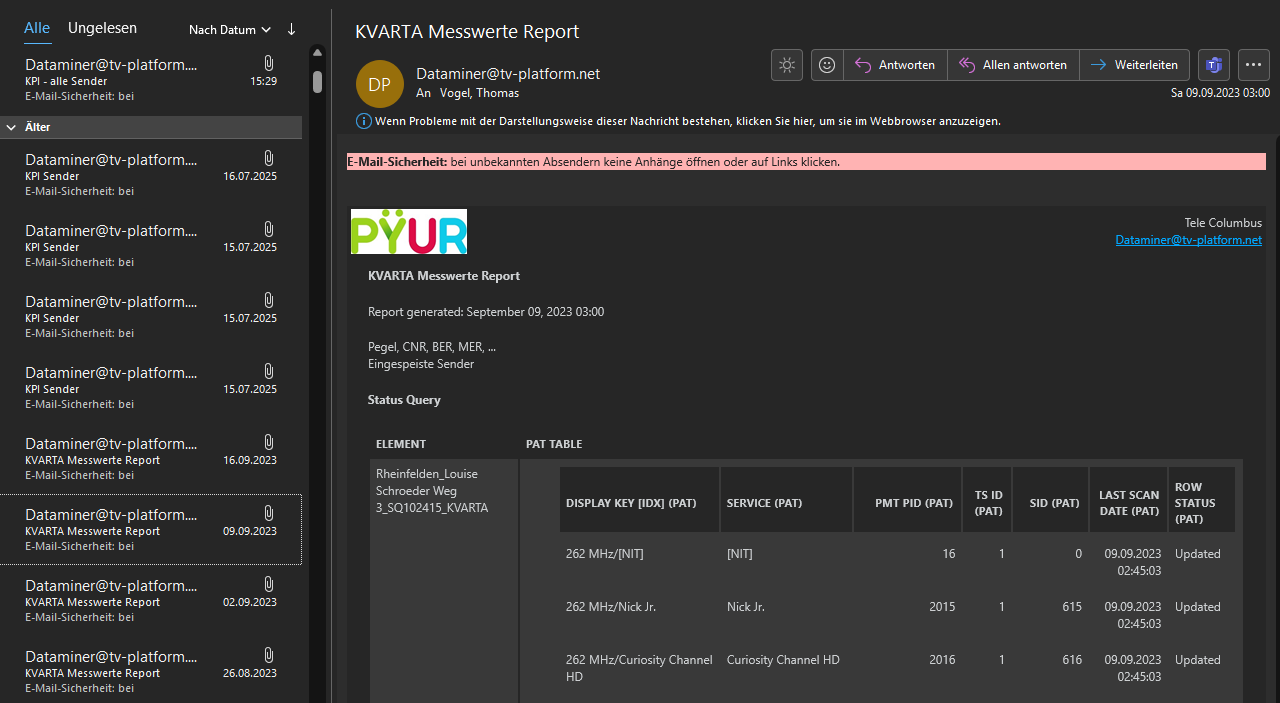The width and height of the screenshot is (1280, 703).
Task: Select KVARTA Messwerte Report dated 09.09.2023
Action: click(x=151, y=529)
